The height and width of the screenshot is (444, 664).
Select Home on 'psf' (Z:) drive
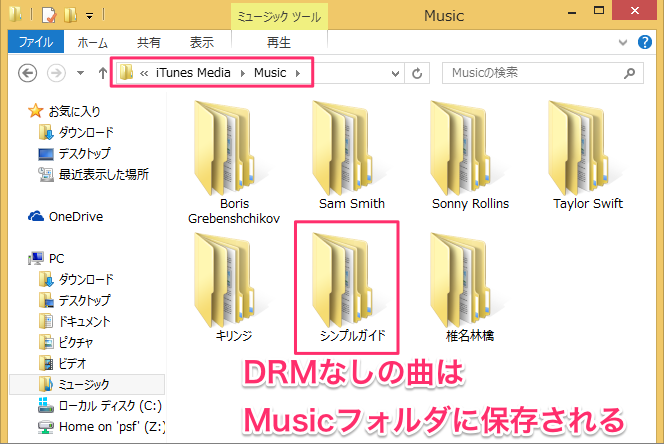point(101,426)
